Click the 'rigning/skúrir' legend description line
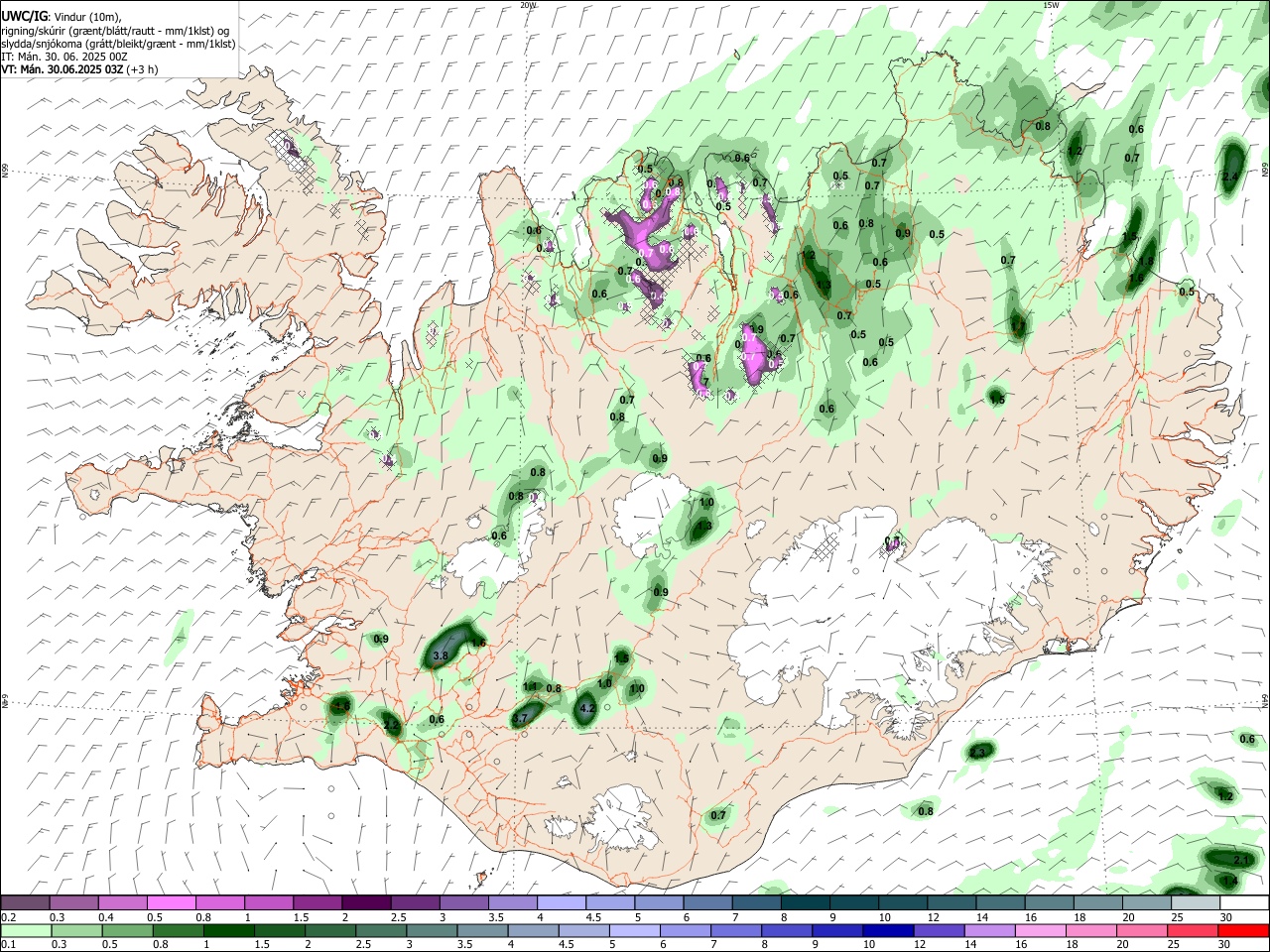This screenshot has width=1270, height=952. coord(115,31)
